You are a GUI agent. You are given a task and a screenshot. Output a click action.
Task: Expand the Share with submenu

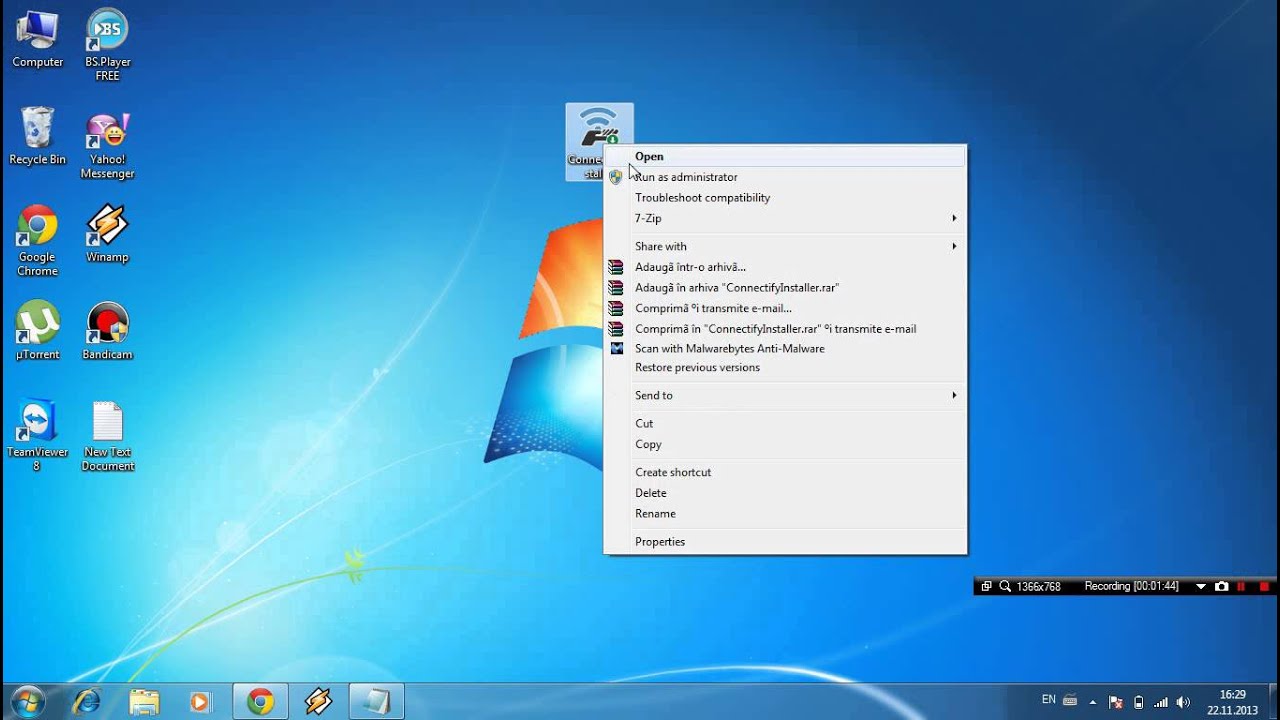pos(785,246)
